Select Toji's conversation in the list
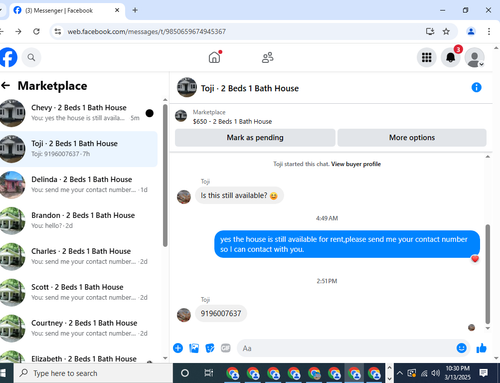 coord(79,149)
